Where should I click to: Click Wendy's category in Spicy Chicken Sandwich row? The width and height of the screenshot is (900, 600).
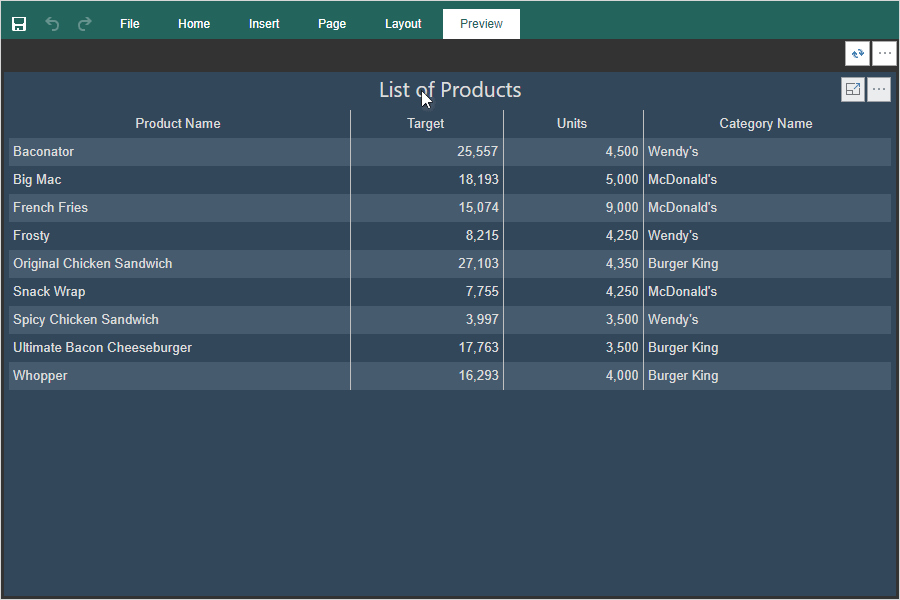click(x=673, y=319)
